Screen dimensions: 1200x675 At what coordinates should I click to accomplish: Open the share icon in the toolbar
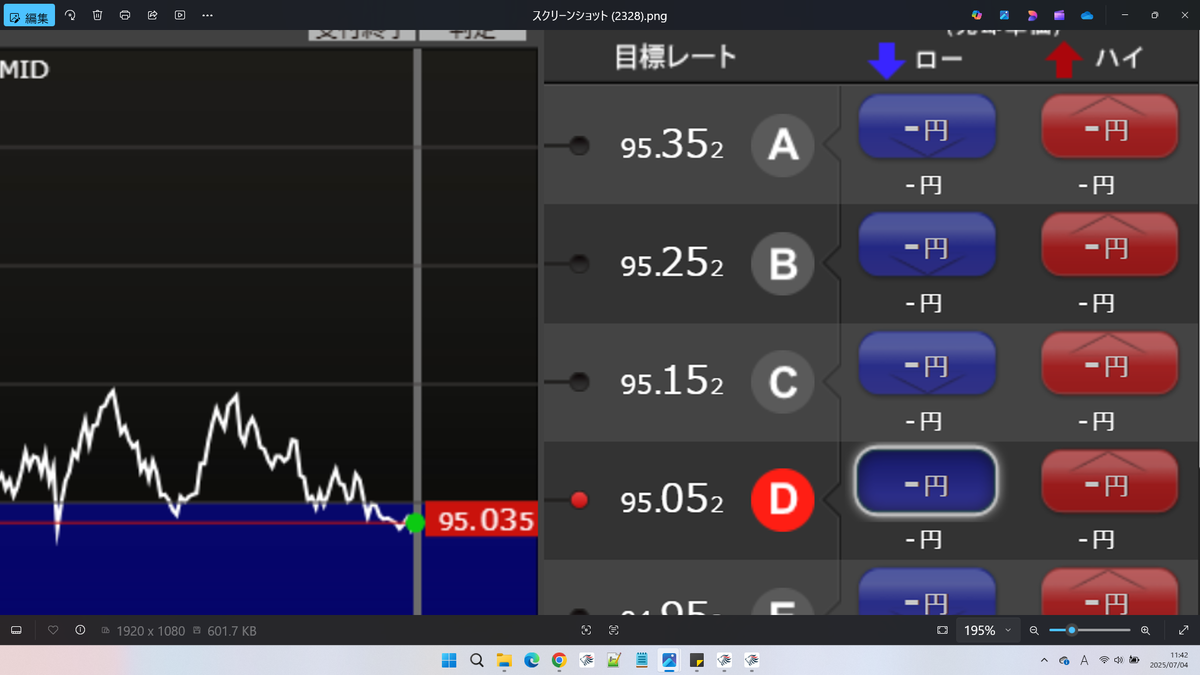[152, 16]
